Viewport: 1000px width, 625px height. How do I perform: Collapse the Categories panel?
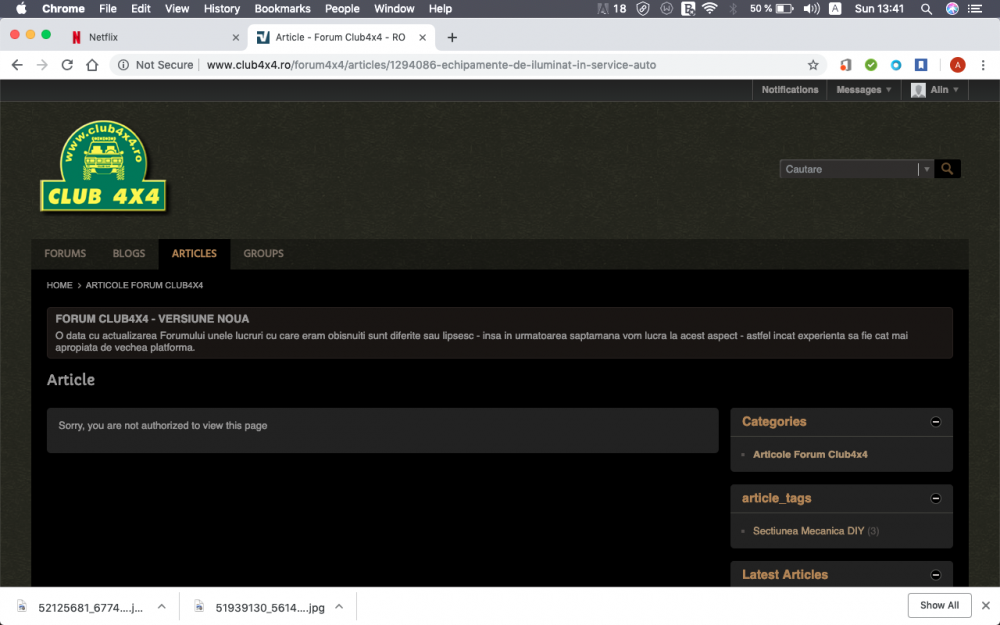(x=936, y=422)
